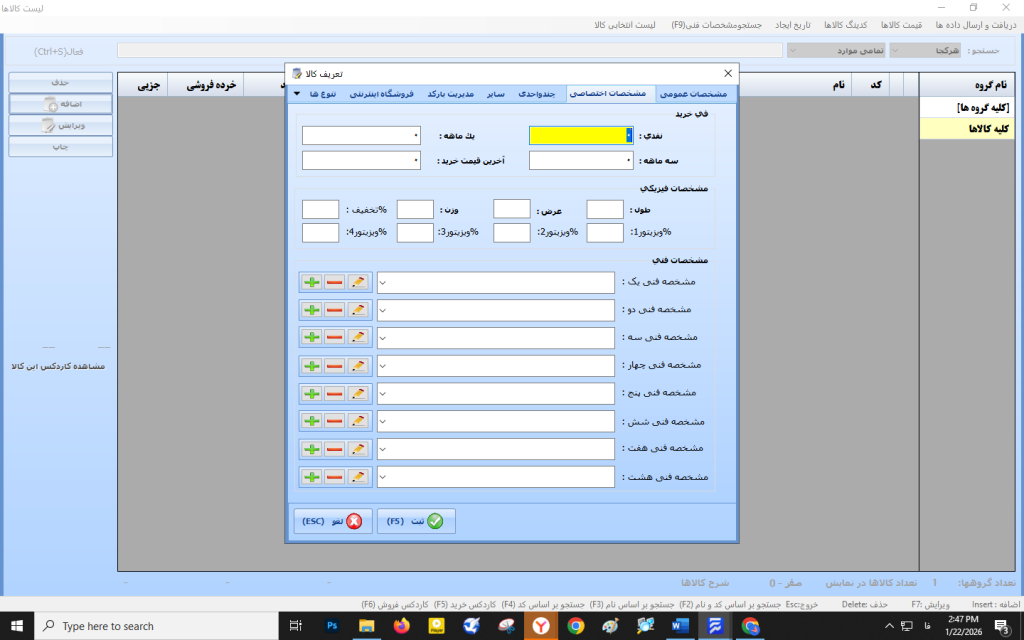The image size is (1024, 640).
Task: Click the pencil edit icon for مشخصه فنی سه
Action: pyautogui.click(x=357, y=338)
